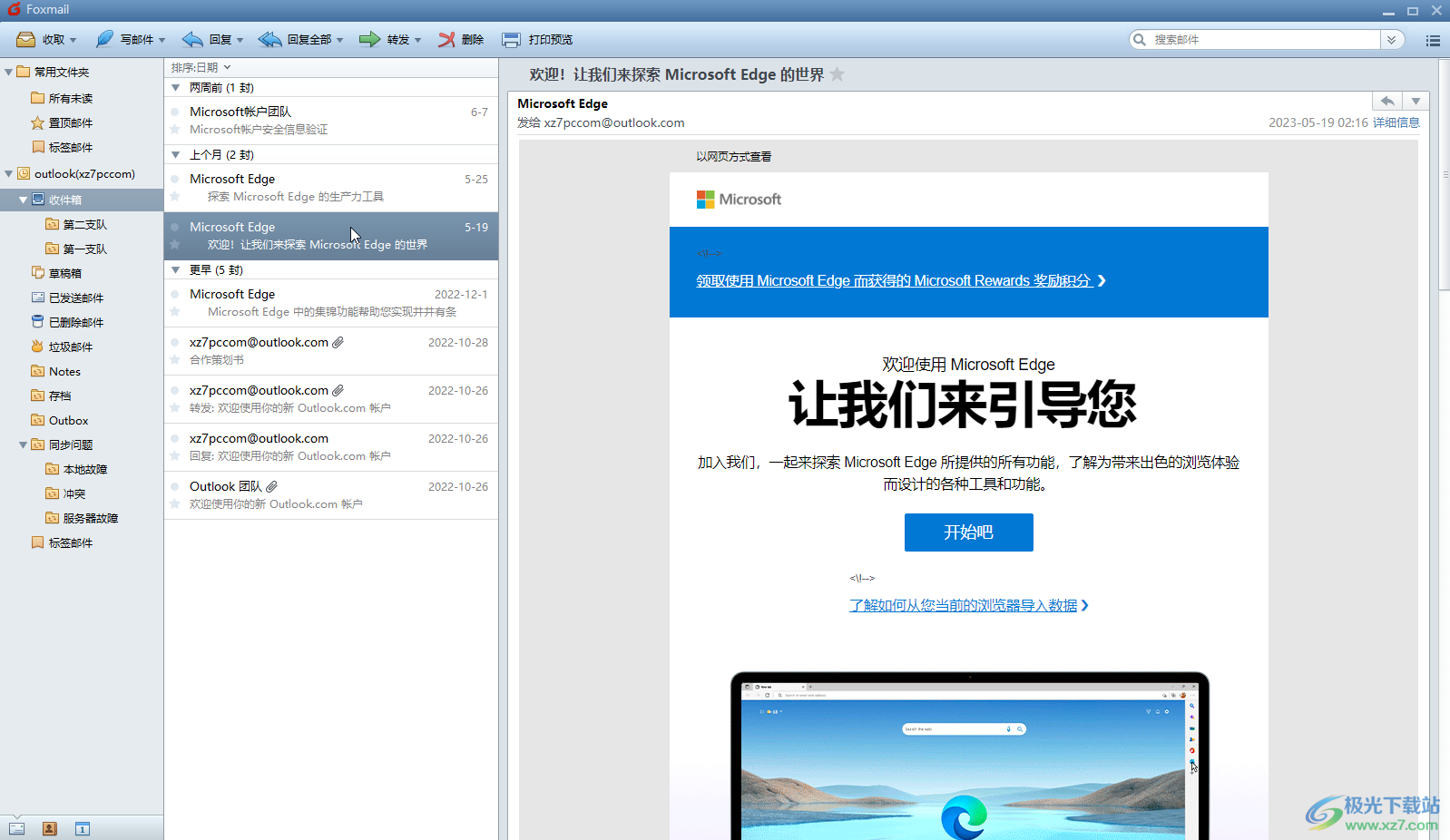Collapse the 两周前 (1 封) group
1450x840 pixels.
(x=176, y=88)
